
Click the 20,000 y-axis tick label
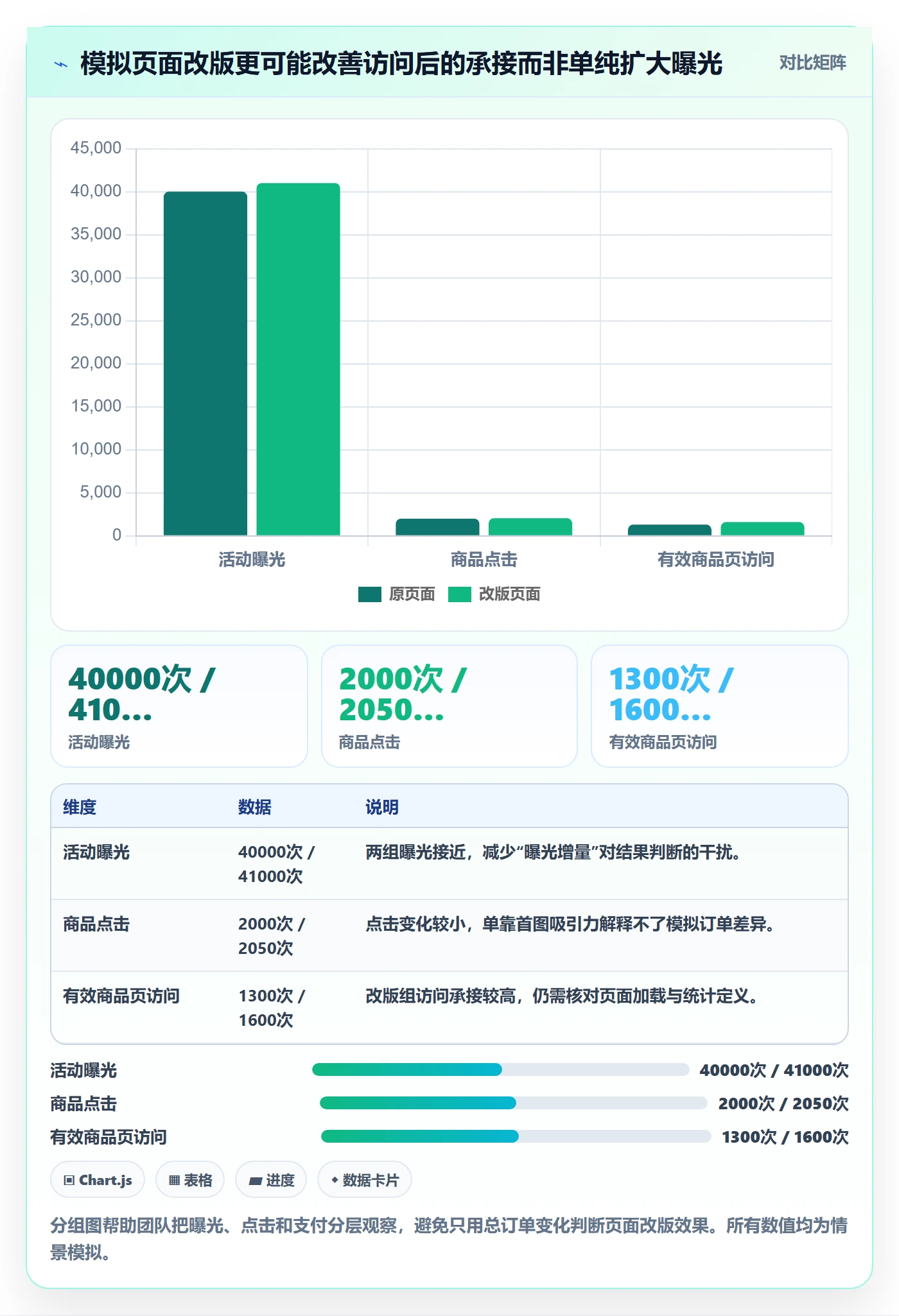coord(96,363)
